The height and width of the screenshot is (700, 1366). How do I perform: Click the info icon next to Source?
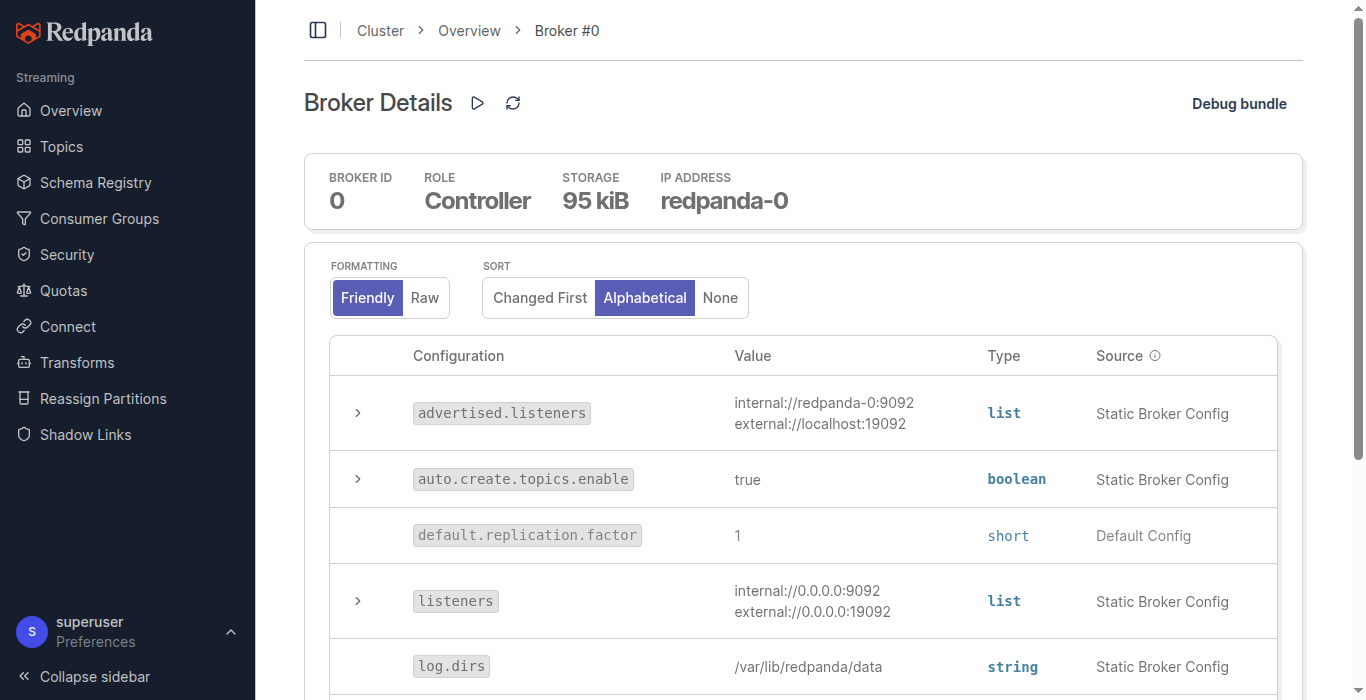[1155, 356]
